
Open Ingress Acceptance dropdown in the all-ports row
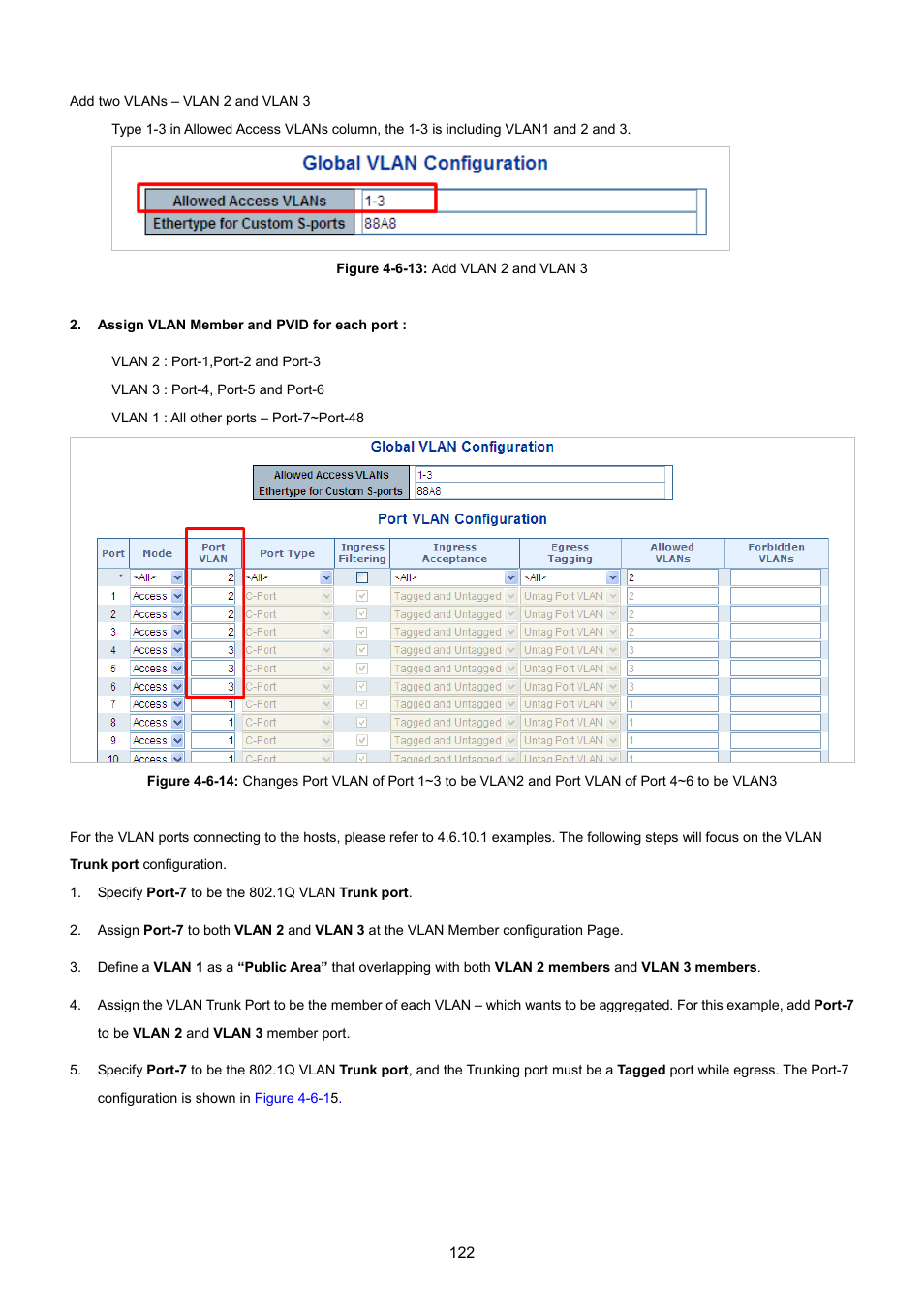(454, 577)
